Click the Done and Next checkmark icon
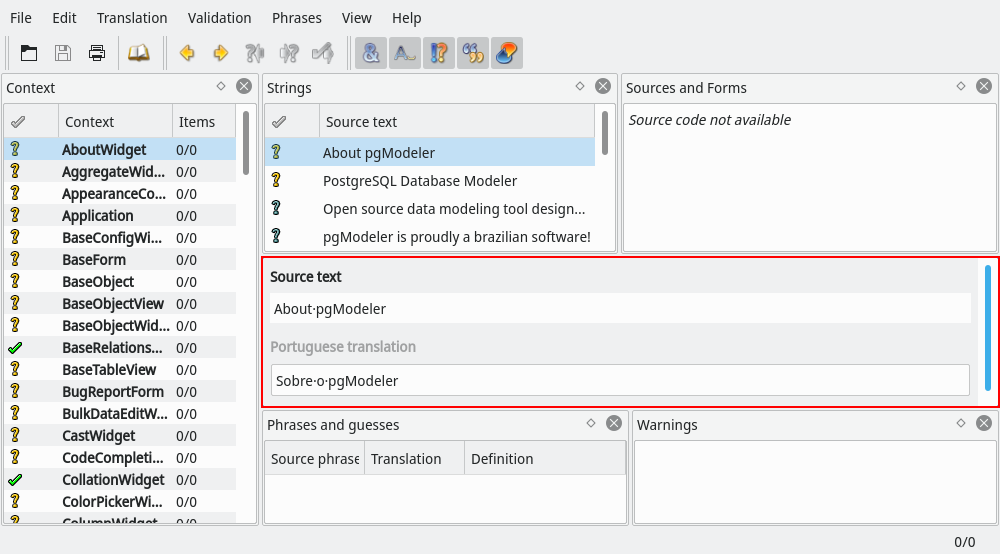The image size is (1000, 554). [323, 53]
